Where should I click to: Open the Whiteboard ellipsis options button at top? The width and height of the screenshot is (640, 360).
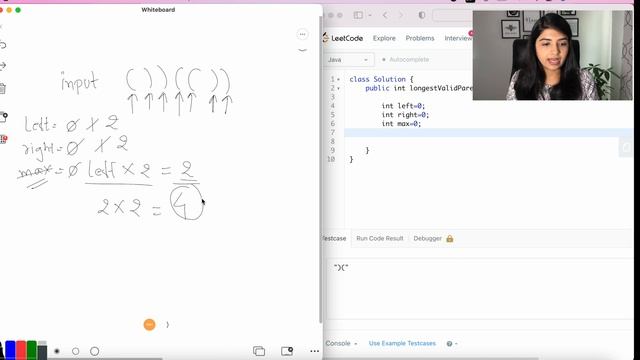click(302, 35)
